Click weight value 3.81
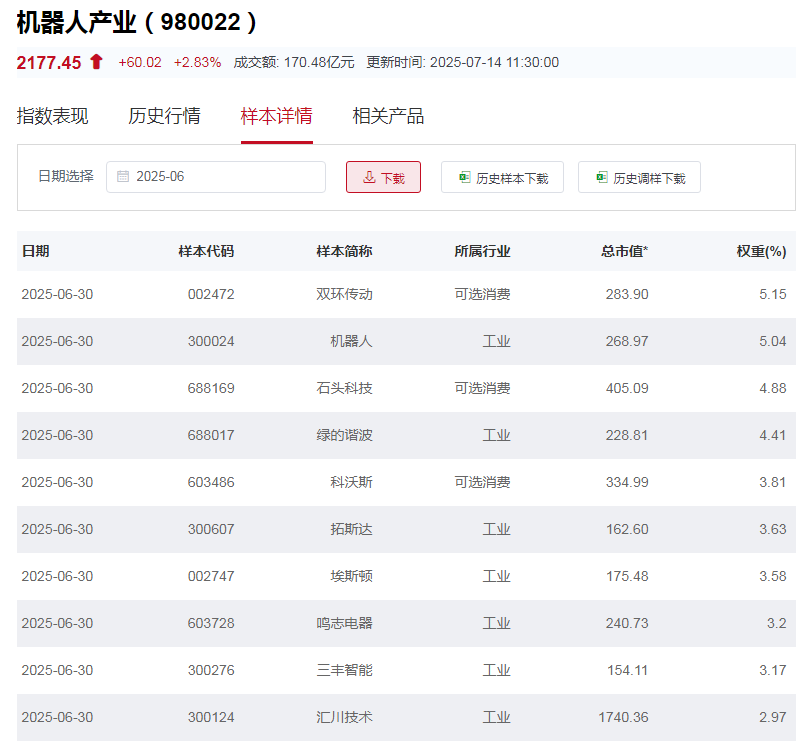The height and width of the screenshot is (747, 804). click(773, 482)
